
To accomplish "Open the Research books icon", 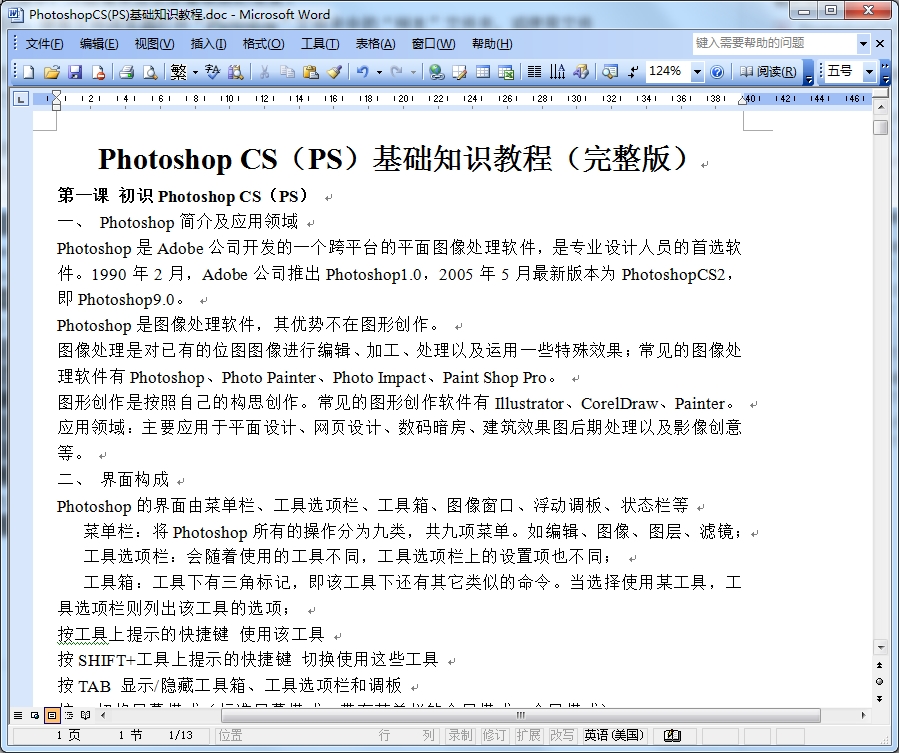I will (x=236, y=72).
